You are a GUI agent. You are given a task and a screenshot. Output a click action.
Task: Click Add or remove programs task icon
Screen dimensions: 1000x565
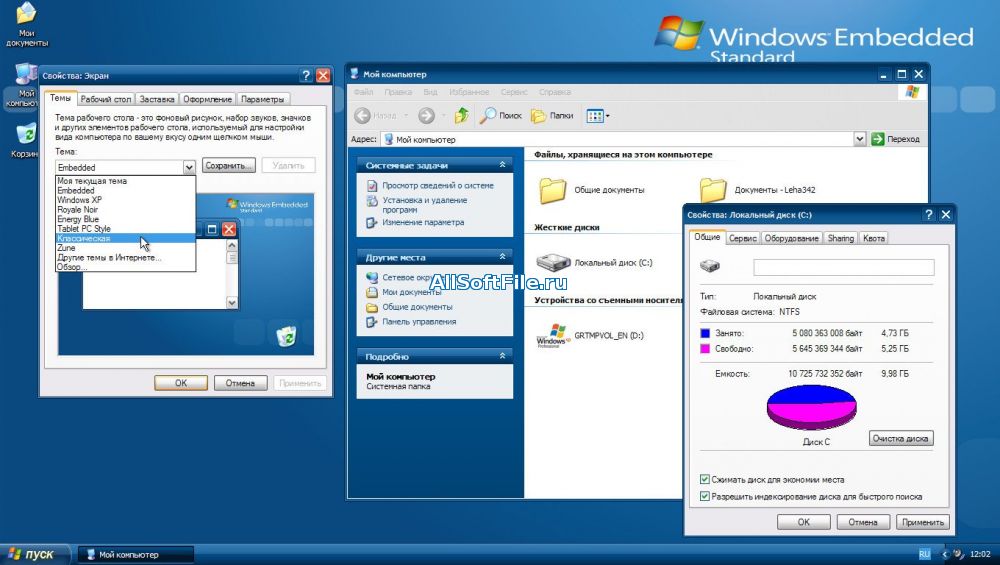click(372, 201)
